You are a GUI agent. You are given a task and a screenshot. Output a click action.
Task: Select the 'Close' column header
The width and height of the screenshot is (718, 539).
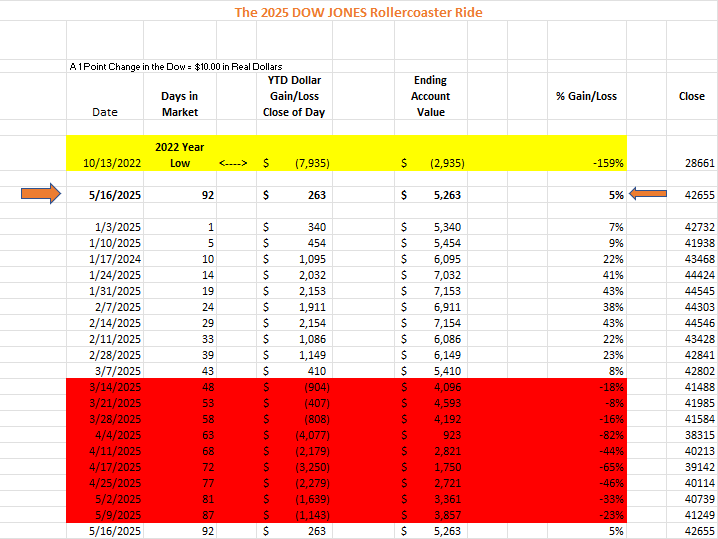691,96
